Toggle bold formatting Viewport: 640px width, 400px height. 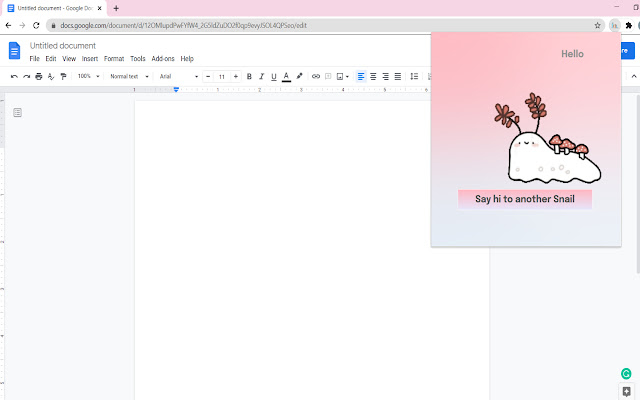(249, 76)
